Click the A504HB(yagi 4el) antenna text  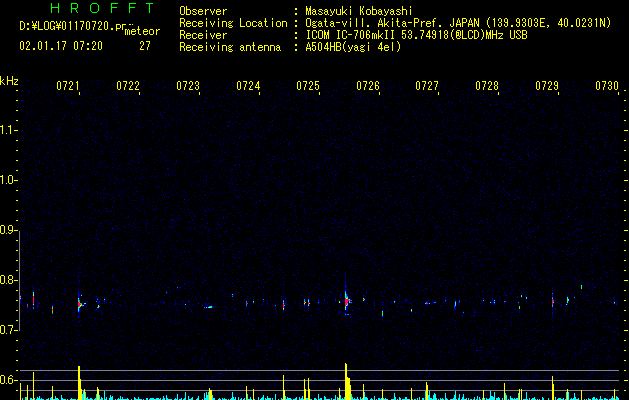coord(353,47)
